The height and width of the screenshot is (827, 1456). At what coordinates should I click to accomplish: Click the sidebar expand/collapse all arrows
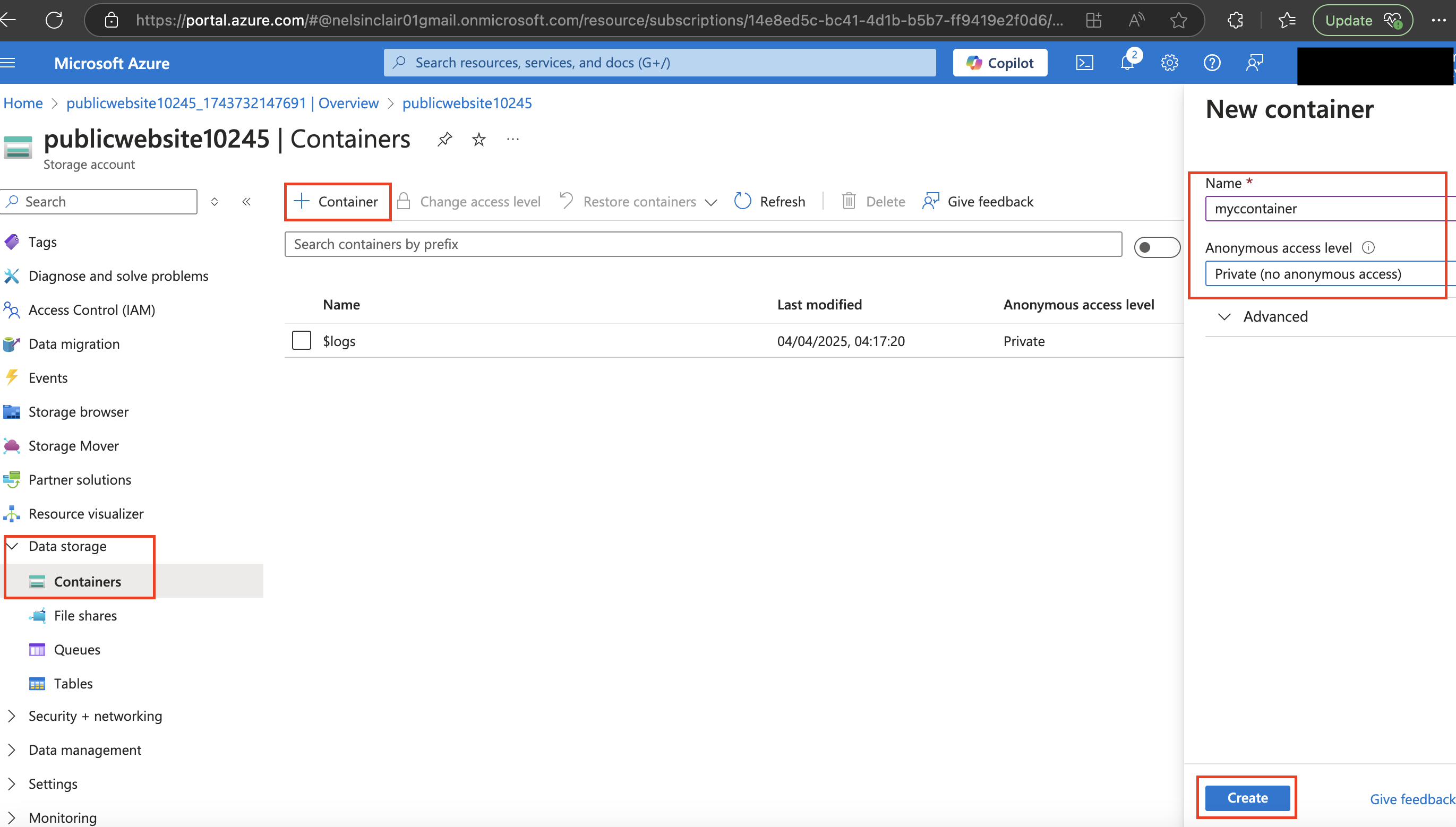click(x=215, y=202)
